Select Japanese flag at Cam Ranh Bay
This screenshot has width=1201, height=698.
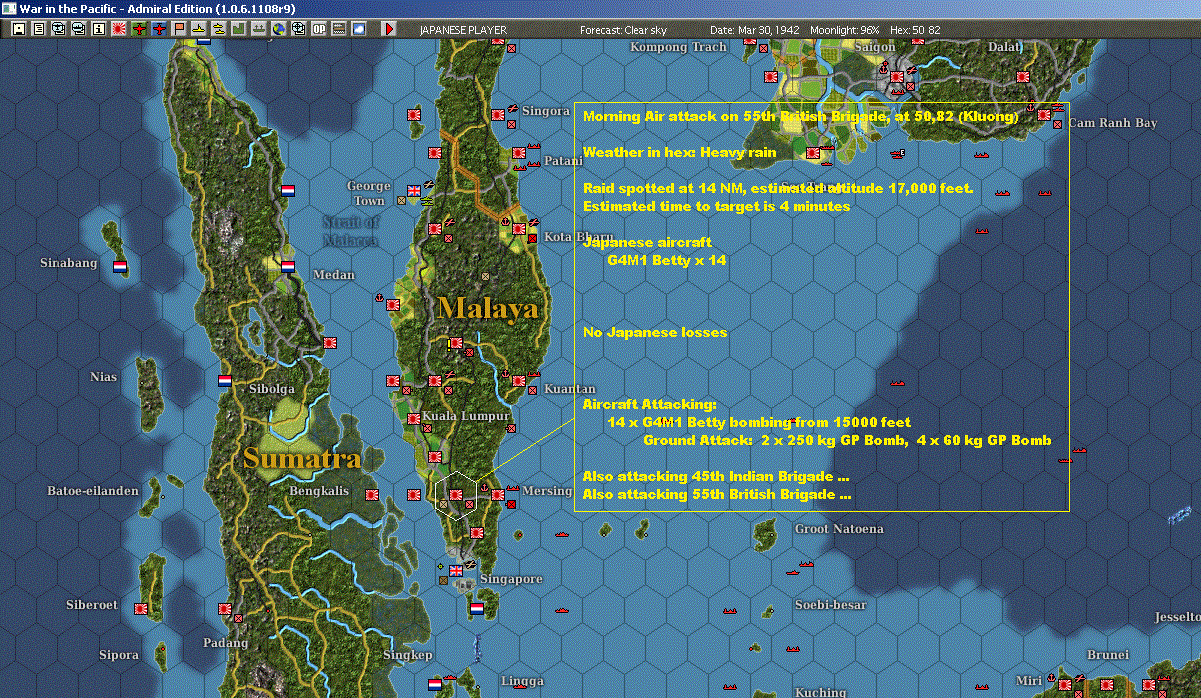coord(1044,115)
